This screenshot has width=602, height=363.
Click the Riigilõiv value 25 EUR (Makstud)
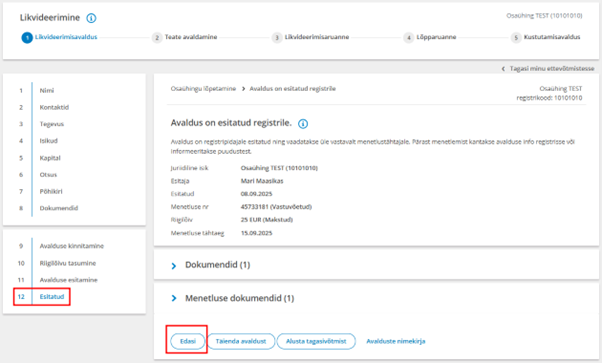[266, 220]
